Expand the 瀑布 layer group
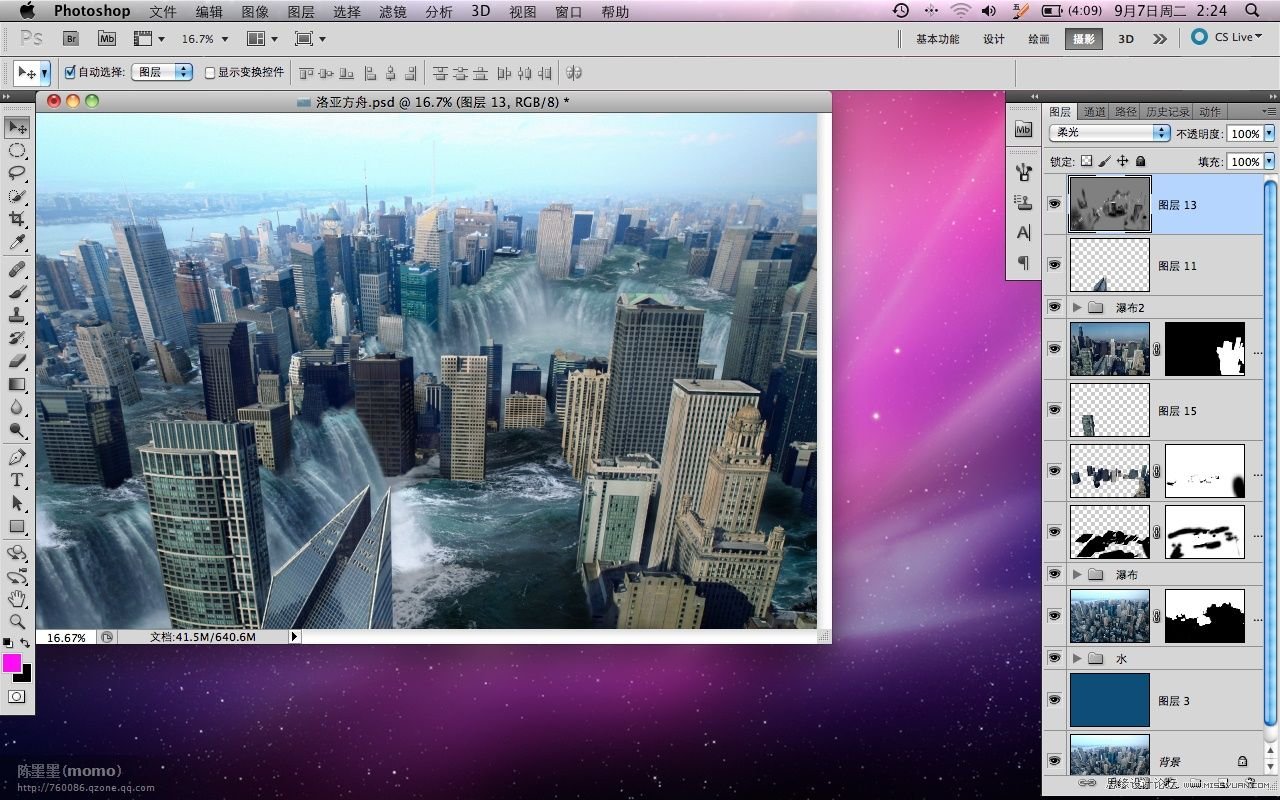This screenshot has width=1280, height=800. (1077, 574)
